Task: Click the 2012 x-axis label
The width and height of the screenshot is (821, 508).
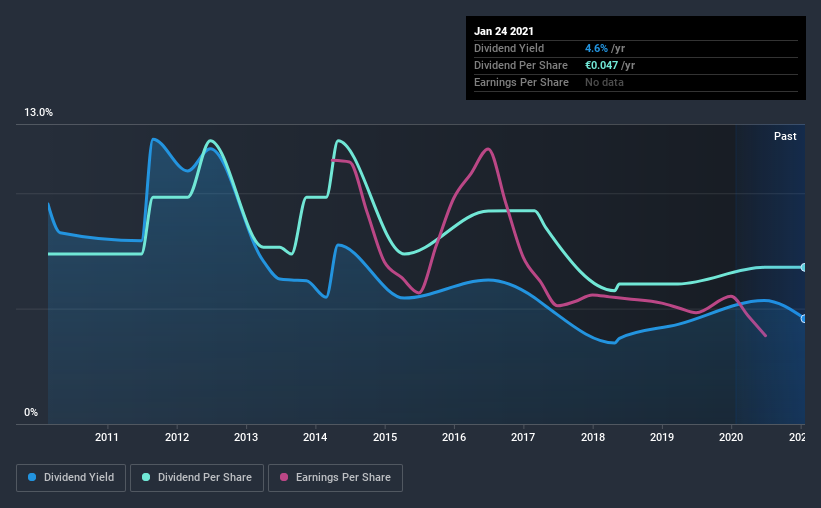Action: pyautogui.click(x=177, y=437)
